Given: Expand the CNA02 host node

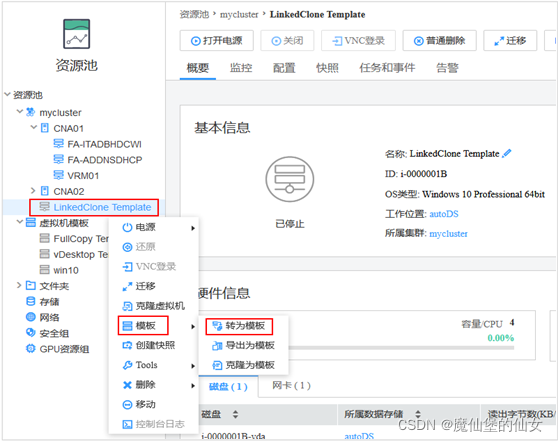Looking at the screenshot, I should (33, 191).
